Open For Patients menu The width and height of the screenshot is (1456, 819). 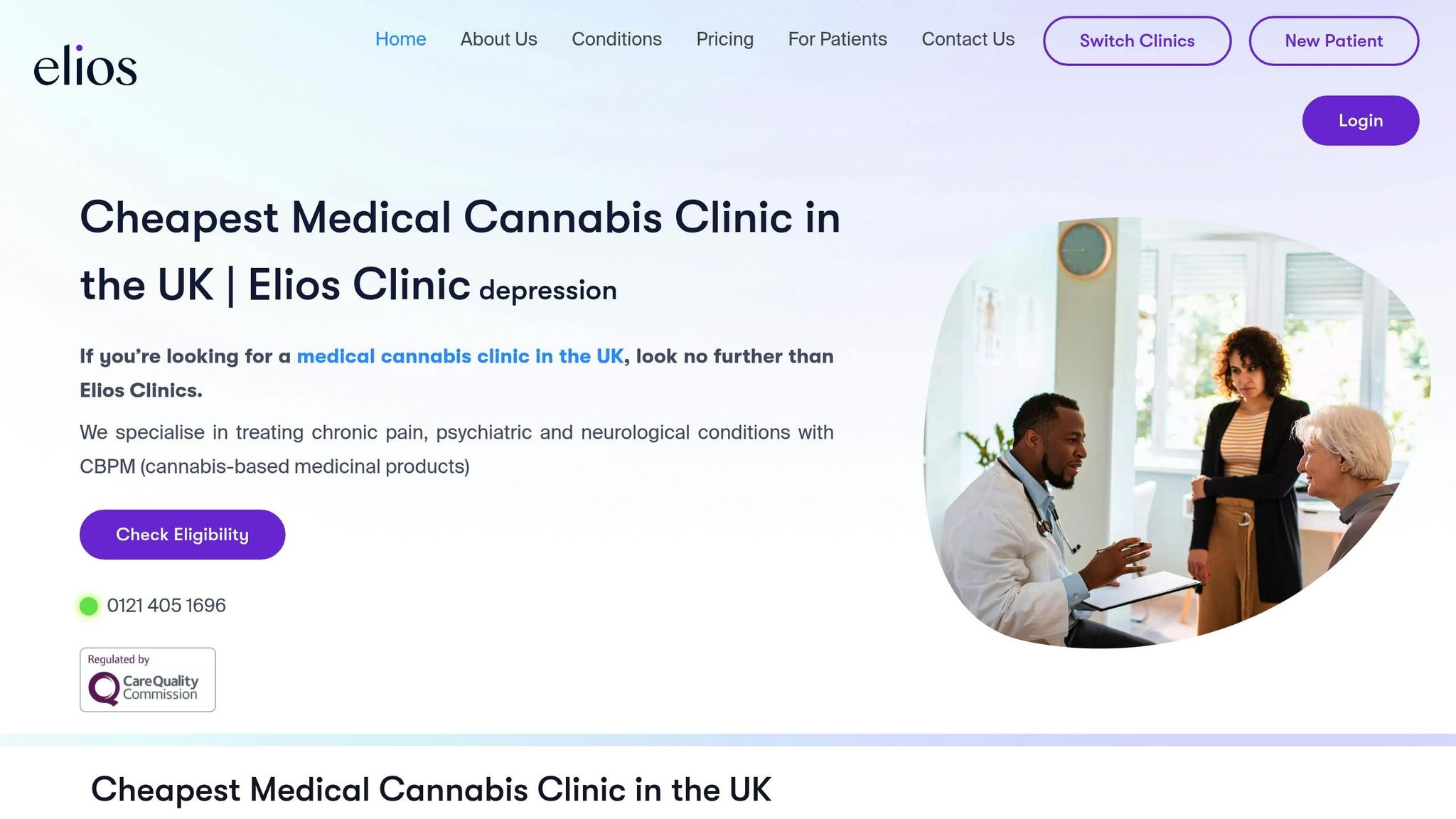coord(837,39)
